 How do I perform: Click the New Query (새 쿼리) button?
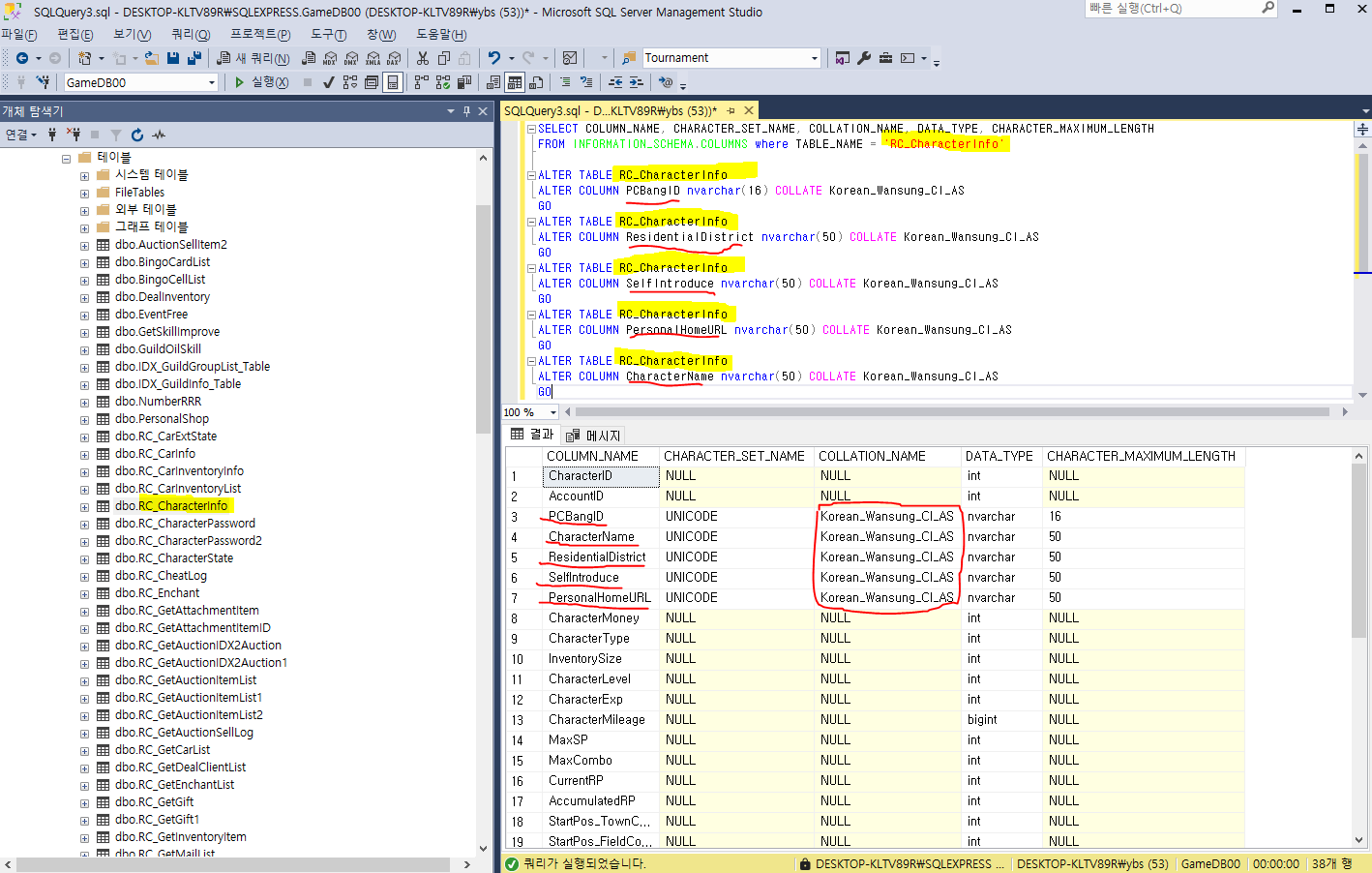(x=254, y=58)
